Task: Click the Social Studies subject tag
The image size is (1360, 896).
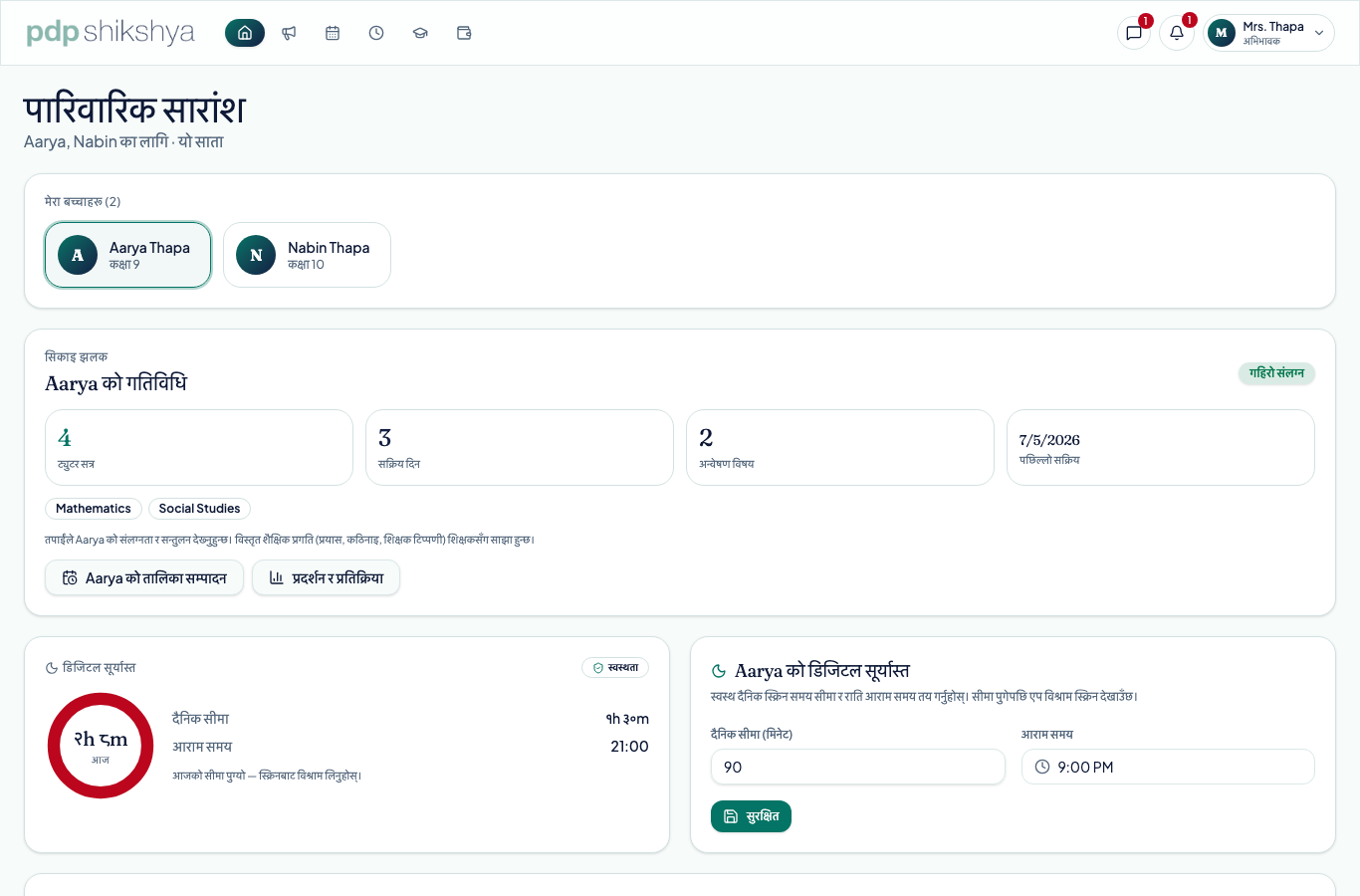Action: click(199, 509)
